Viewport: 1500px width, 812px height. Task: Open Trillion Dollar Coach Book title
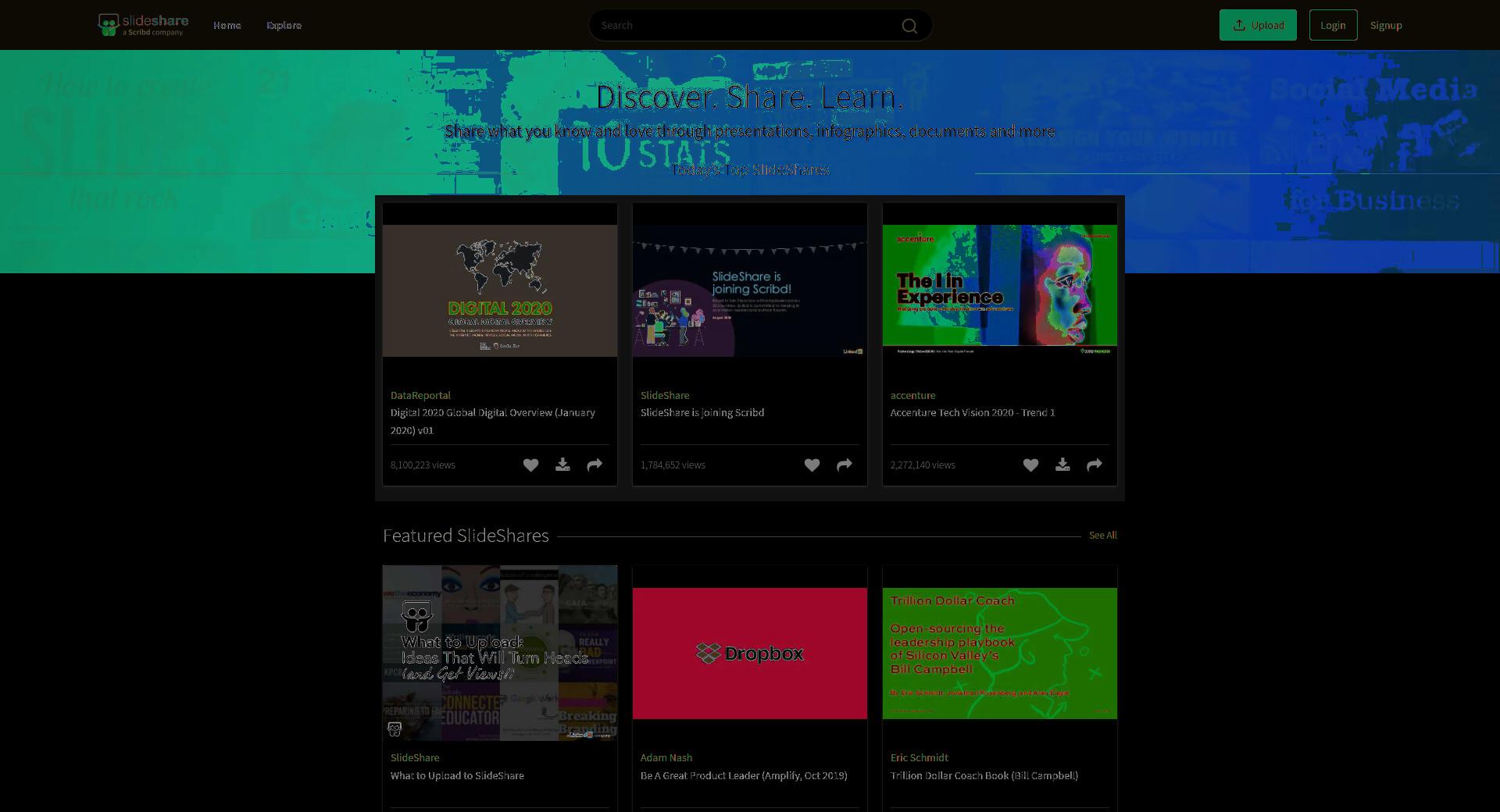click(x=984, y=776)
